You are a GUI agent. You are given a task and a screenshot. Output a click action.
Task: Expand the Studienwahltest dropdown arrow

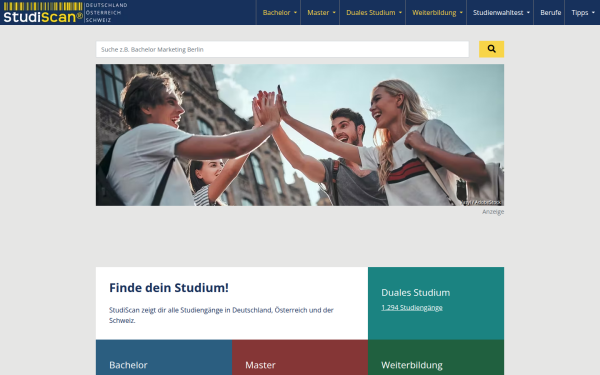coord(528,13)
